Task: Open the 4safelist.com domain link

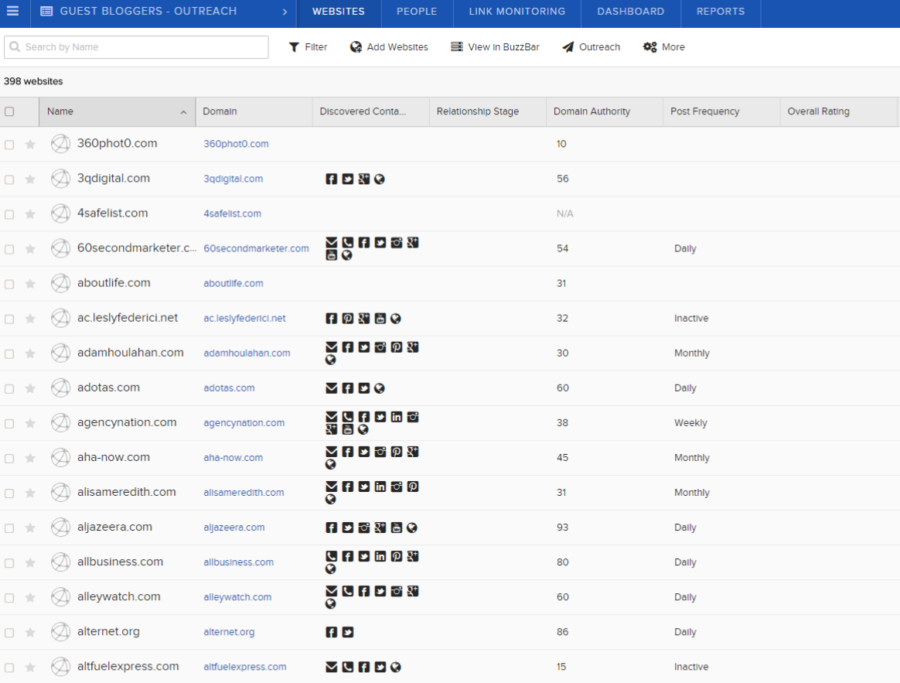Action: click(232, 214)
